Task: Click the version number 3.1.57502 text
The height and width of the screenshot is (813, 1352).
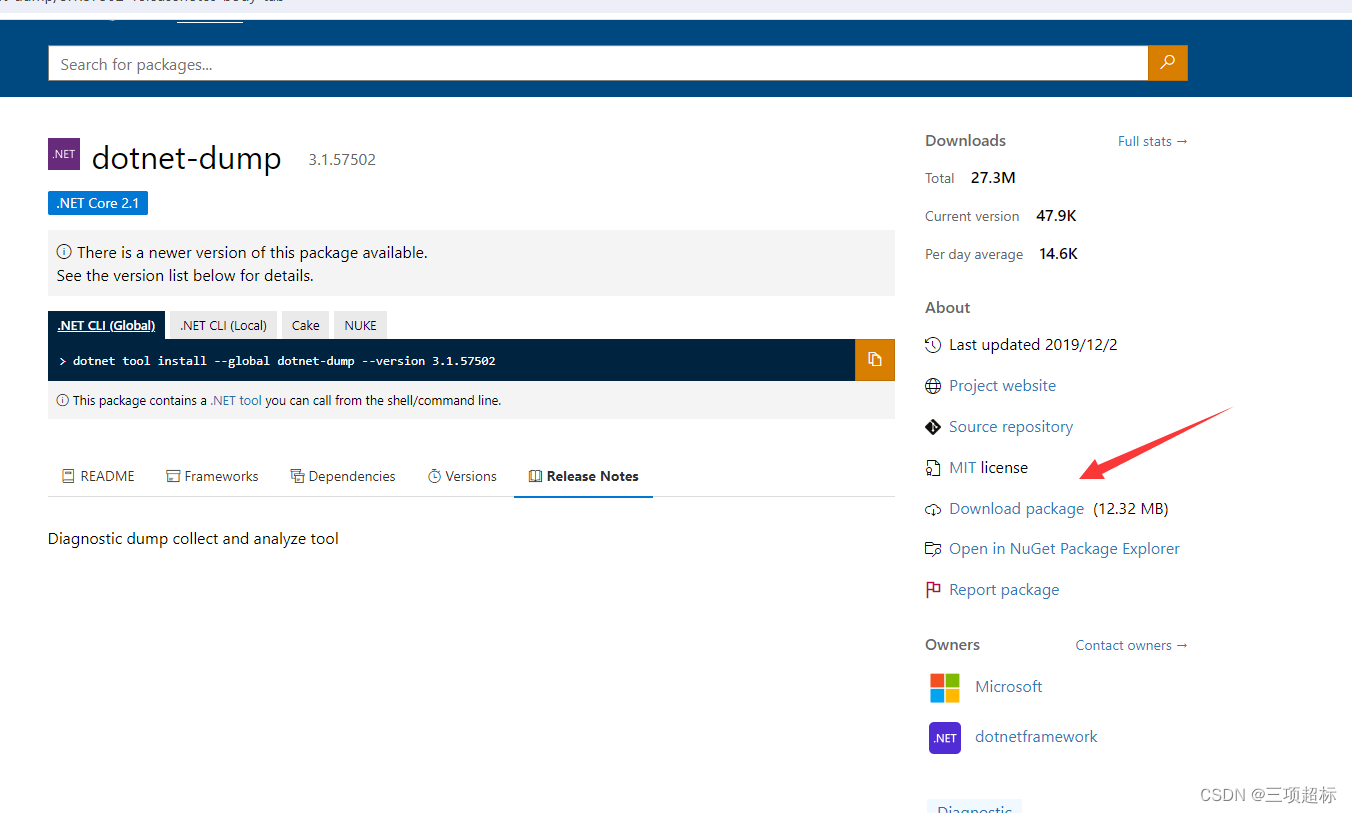Action: tap(342, 160)
